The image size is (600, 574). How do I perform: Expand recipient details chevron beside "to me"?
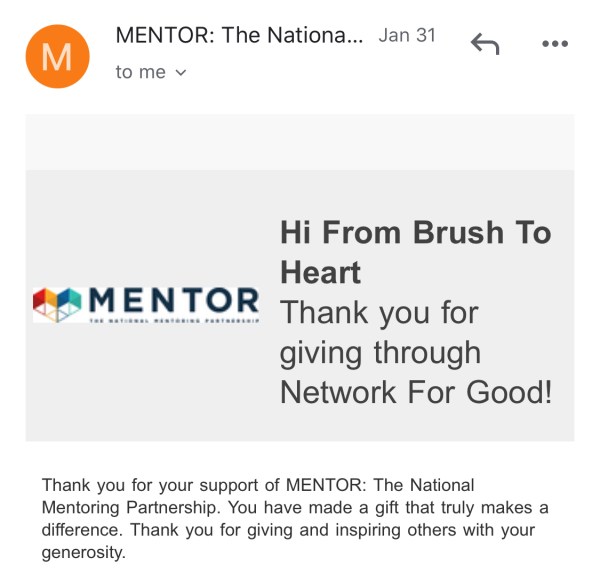point(181,73)
